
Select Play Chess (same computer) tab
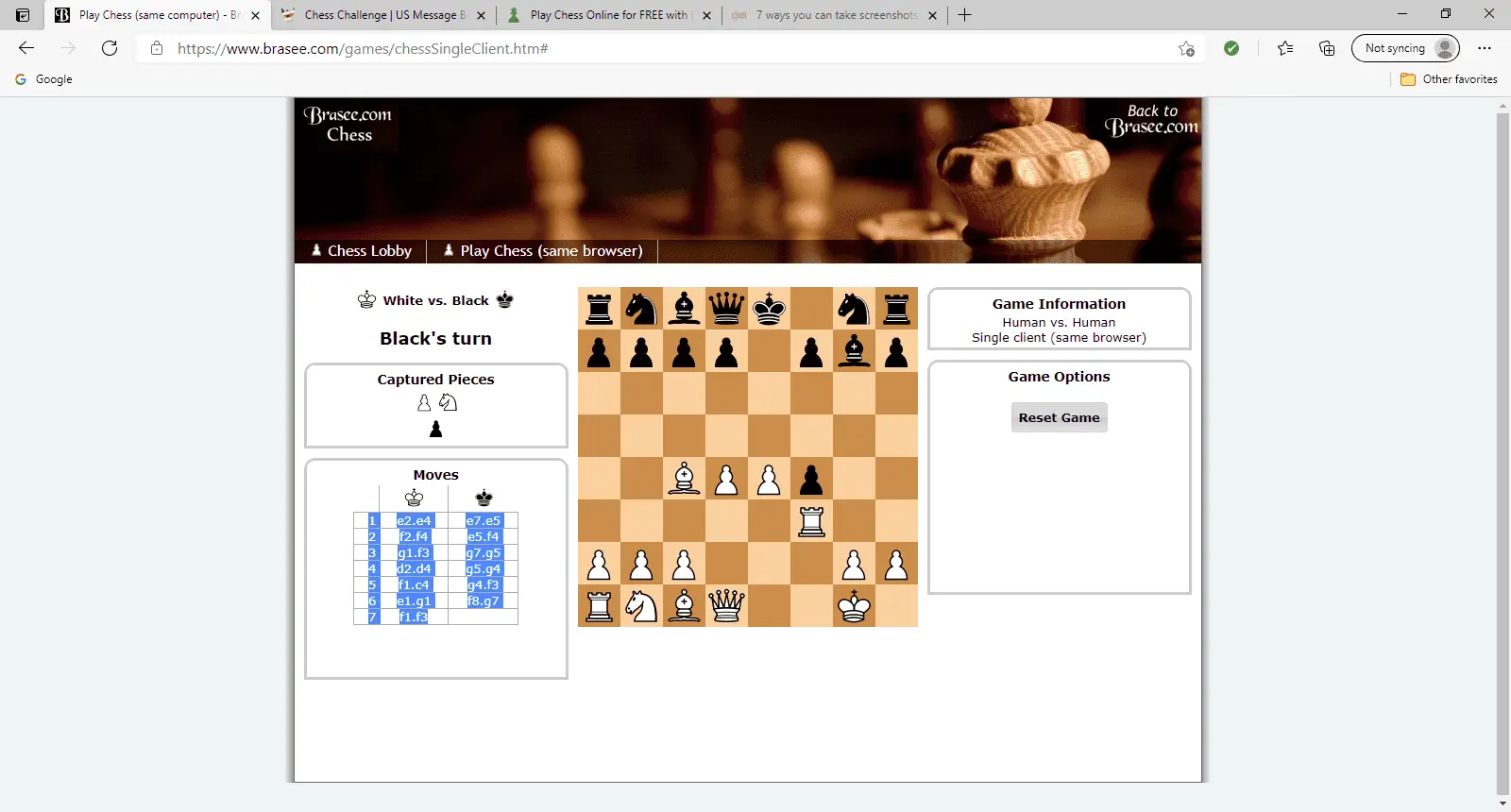pyautogui.click(x=158, y=15)
